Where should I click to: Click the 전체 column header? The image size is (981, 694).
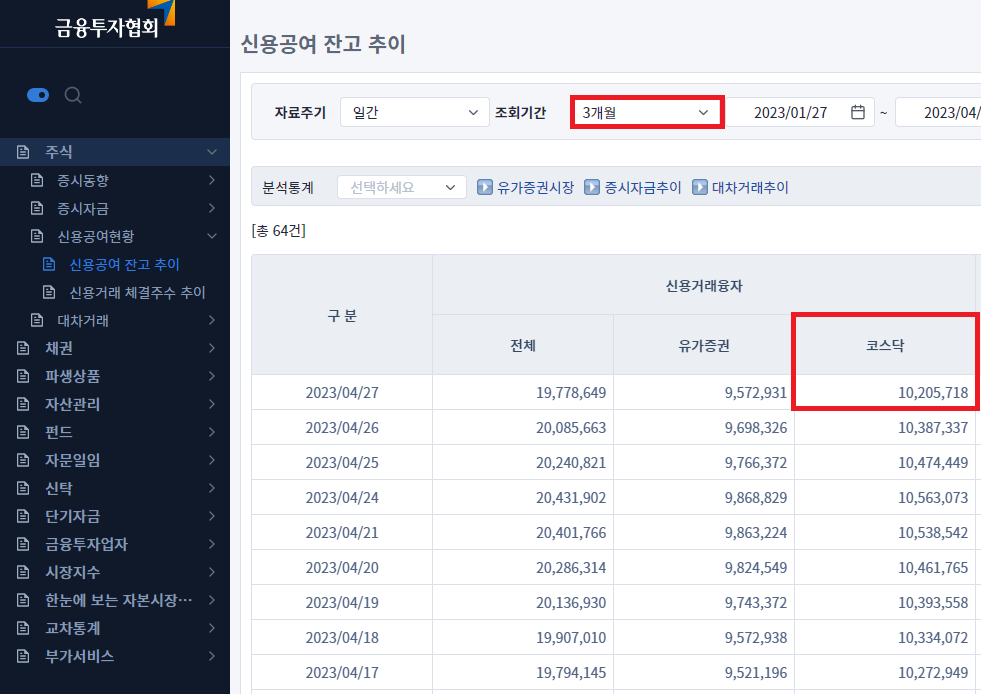pos(523,345)
